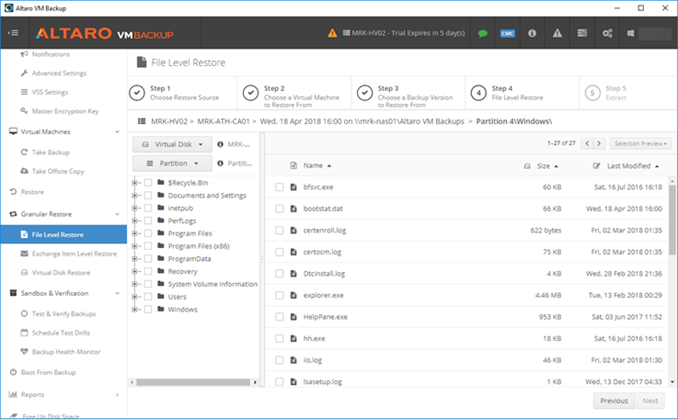Click the host icon in breadcrumb path
The image size is (678, 419).
(x=141, y=122)
